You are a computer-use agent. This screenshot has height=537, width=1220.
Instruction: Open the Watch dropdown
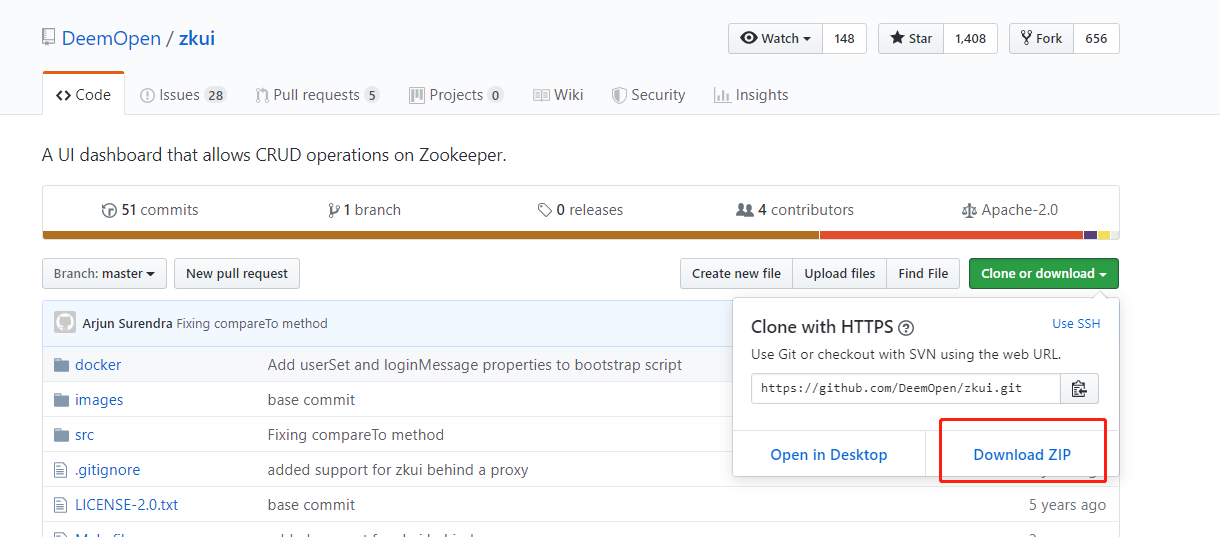(x=775, y=39)
